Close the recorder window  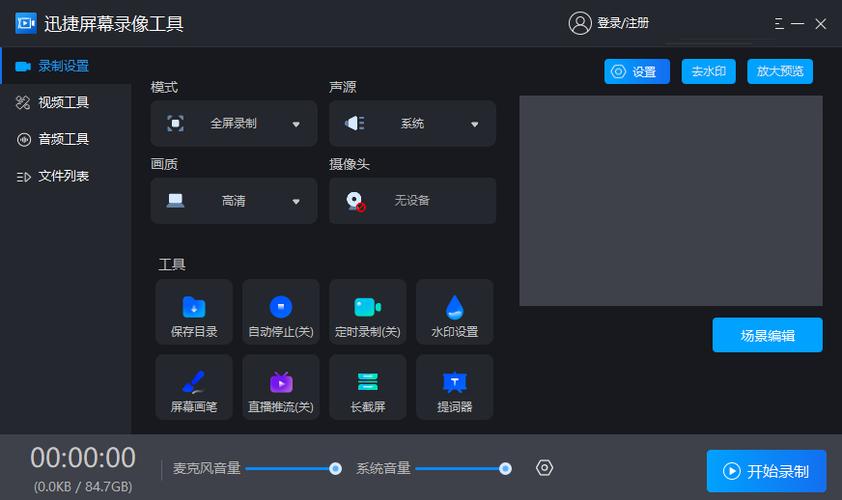821,24
